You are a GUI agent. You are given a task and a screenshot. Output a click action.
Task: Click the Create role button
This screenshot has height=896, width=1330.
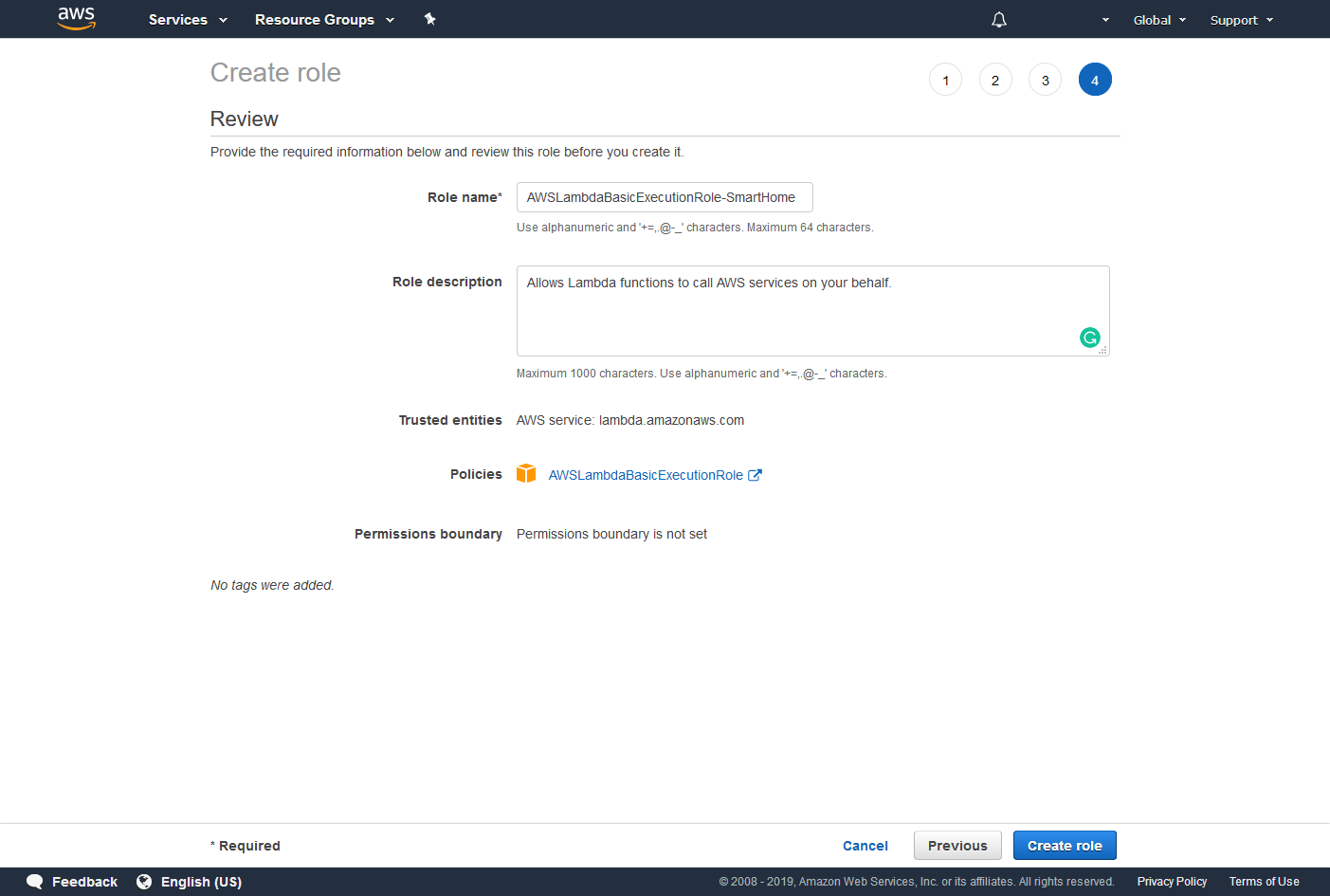(x=1065, y=846)
